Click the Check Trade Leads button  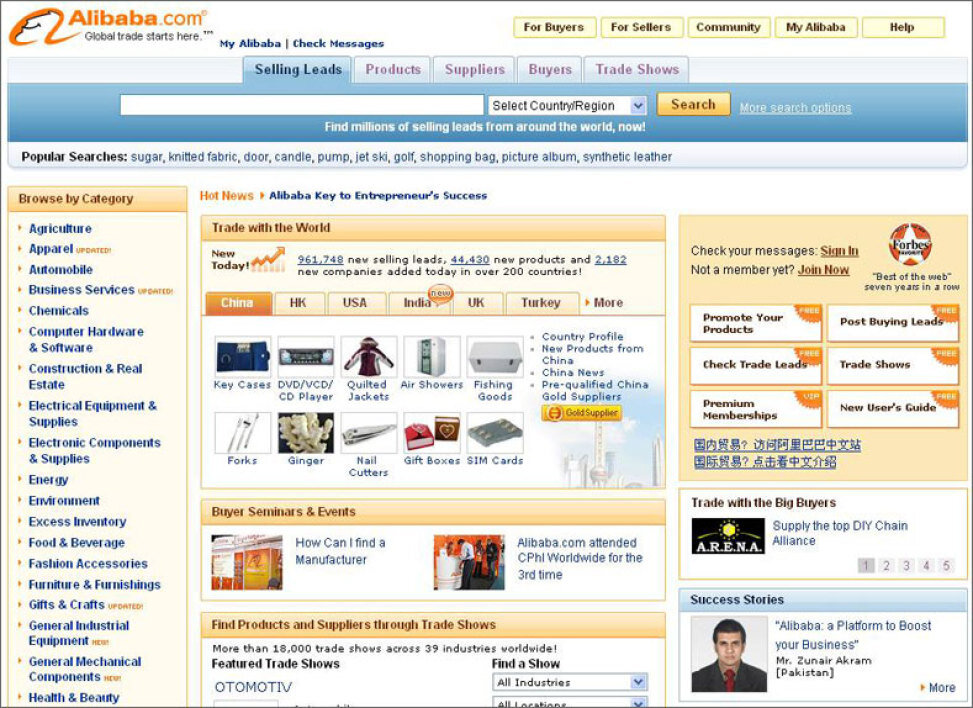tap(755, 366)
